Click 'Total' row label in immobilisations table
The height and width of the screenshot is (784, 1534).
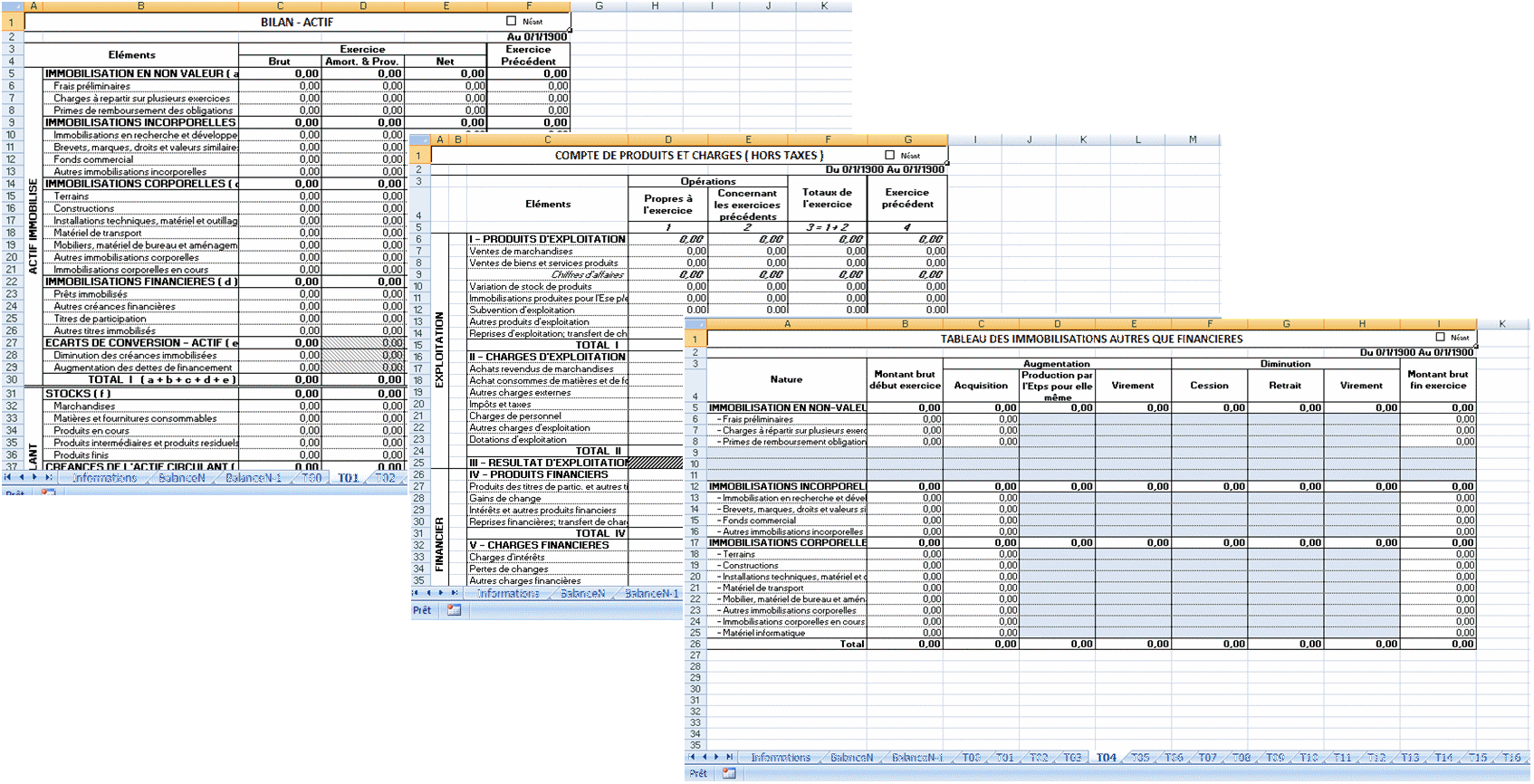click(787, 644)
